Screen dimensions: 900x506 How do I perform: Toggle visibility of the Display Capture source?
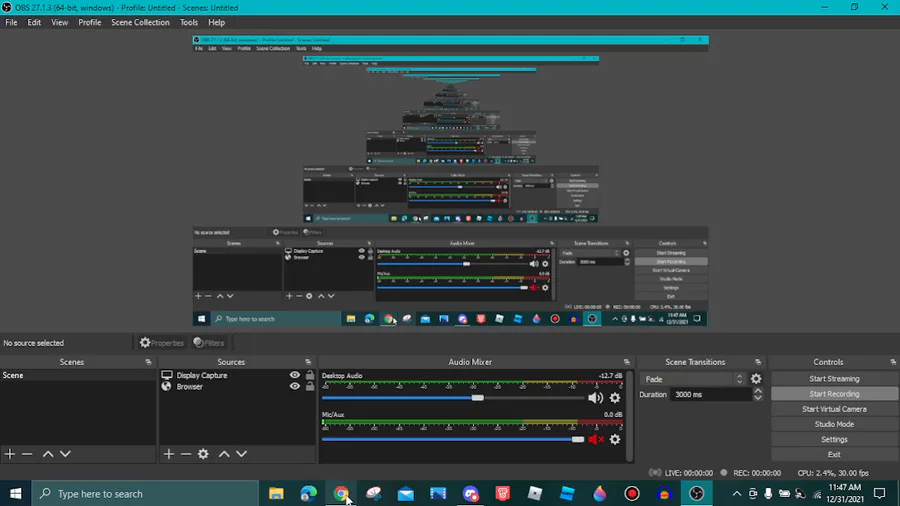(x=294, y=375)
